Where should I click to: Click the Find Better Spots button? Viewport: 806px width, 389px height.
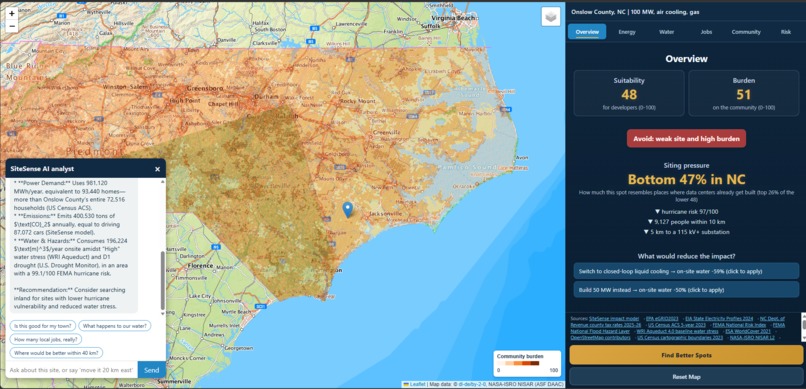686,355
